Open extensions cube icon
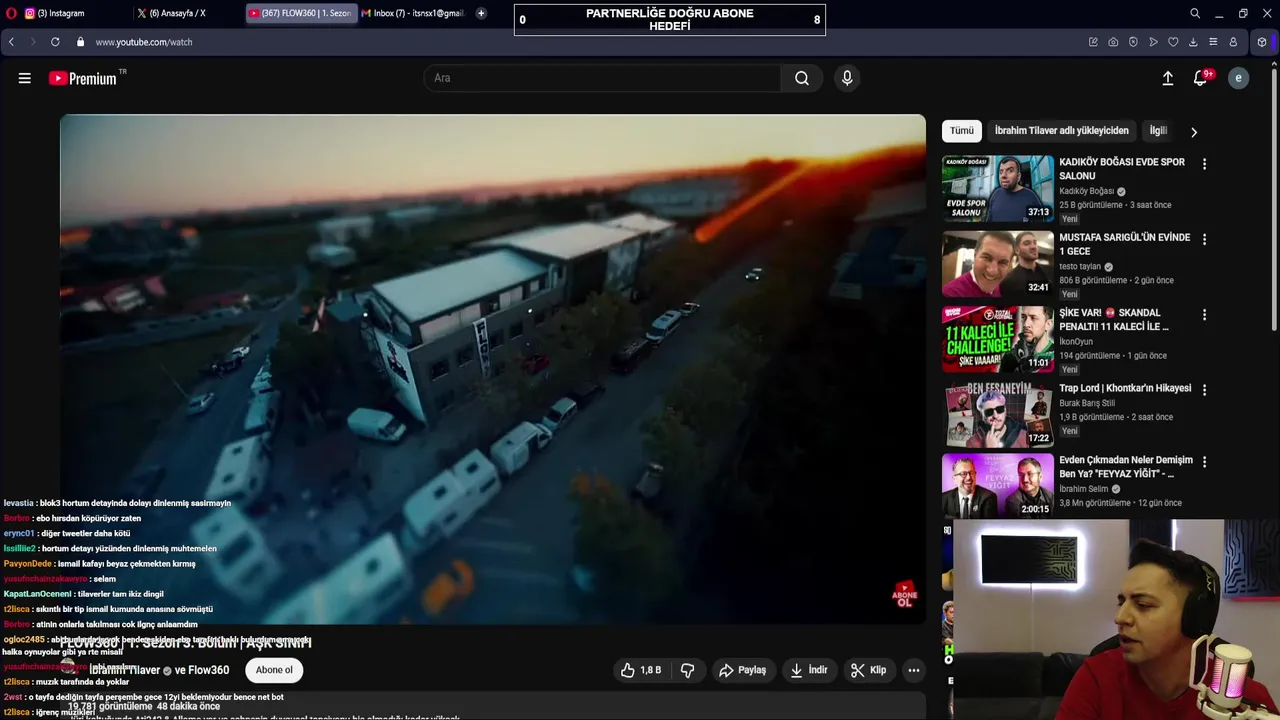This screenshot has width=1280, height=720. [1262, 42]
